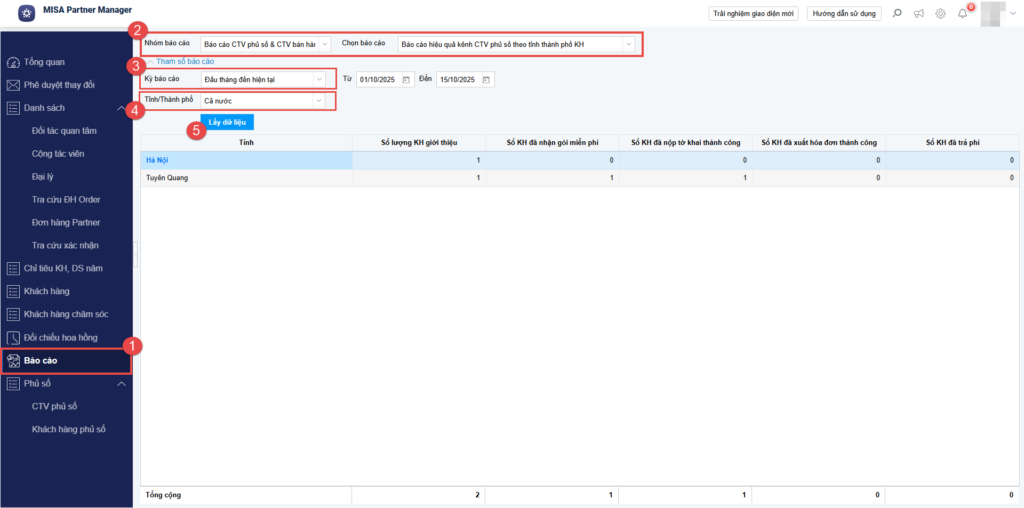Click Trải nghiệm giao diện mới button

pos(753,13)
